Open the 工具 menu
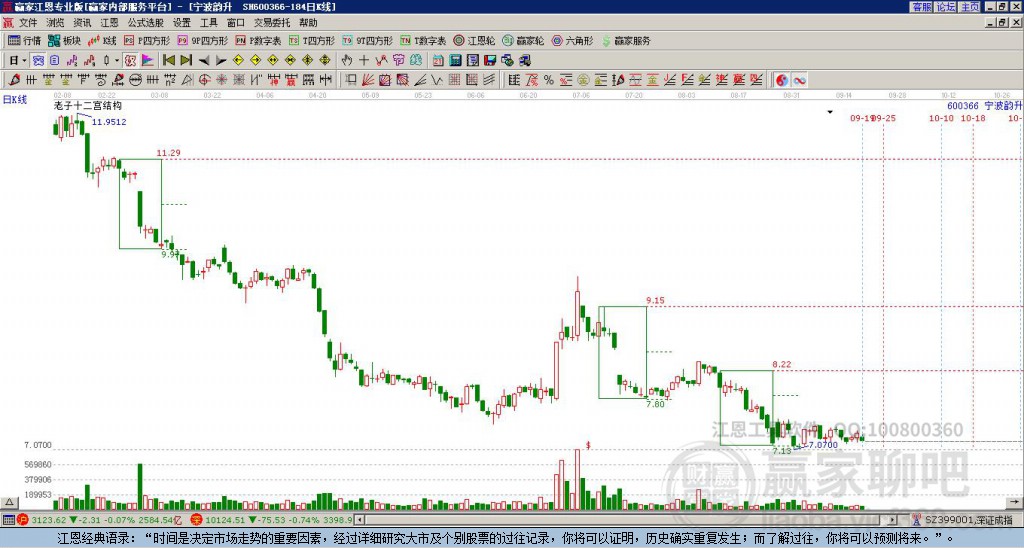Screen dimensions: 1024x548 [209, 22]
